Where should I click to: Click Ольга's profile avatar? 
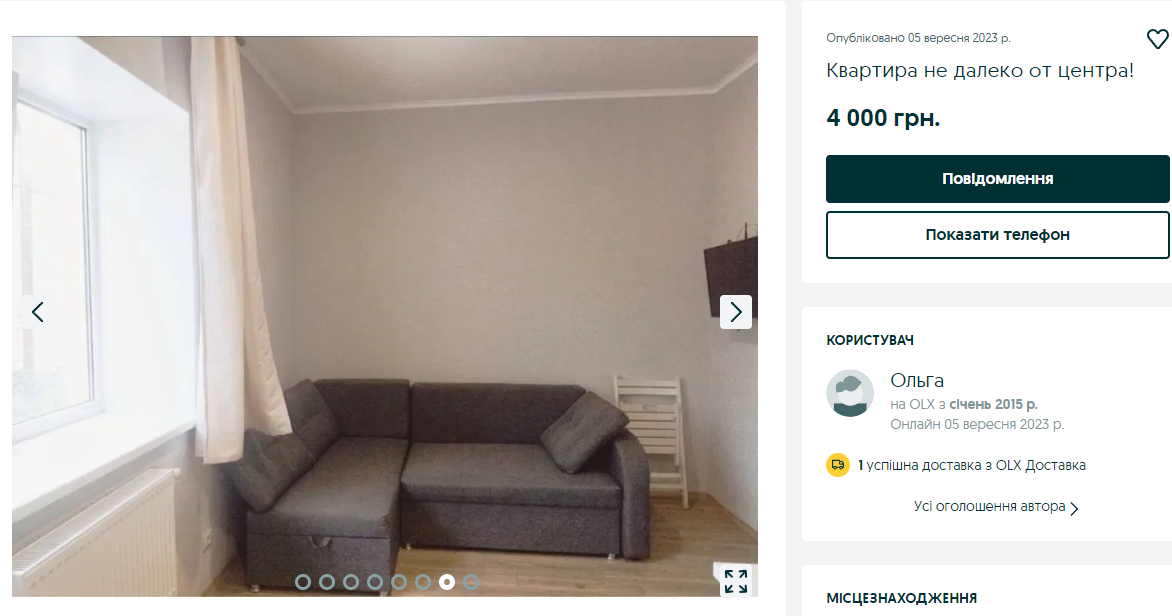coord(850,393)
